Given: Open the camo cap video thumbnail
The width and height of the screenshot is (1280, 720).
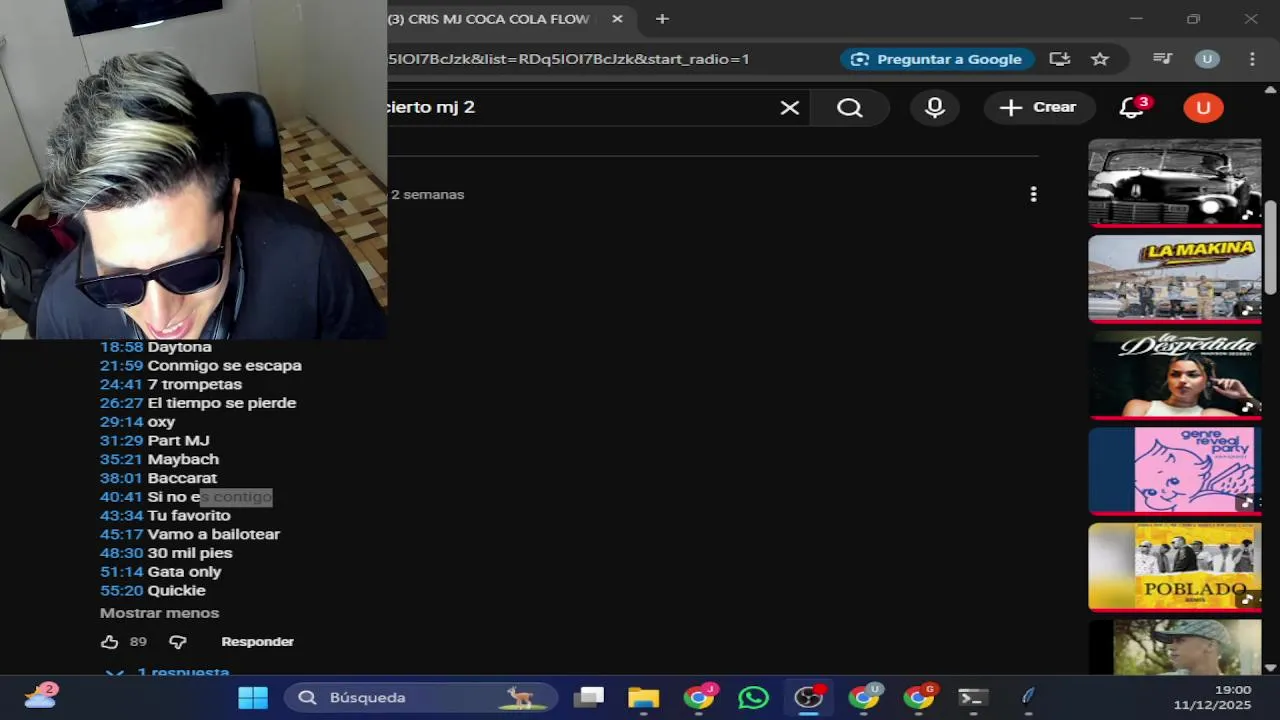Looking at the screenshot, I should [x=1175, y=647].
